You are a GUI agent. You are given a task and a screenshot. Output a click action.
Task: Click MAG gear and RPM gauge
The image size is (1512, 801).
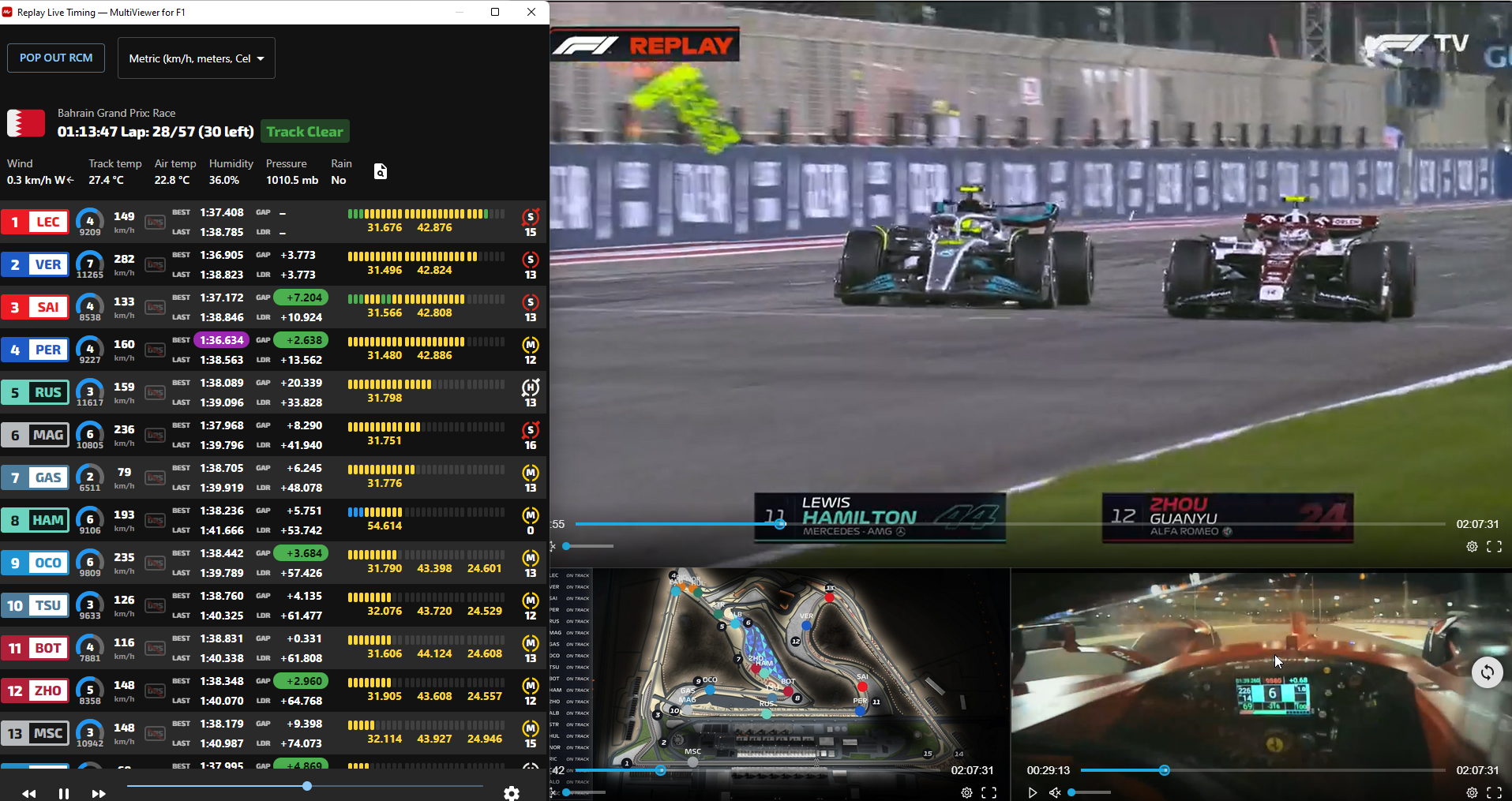point(90,436)
